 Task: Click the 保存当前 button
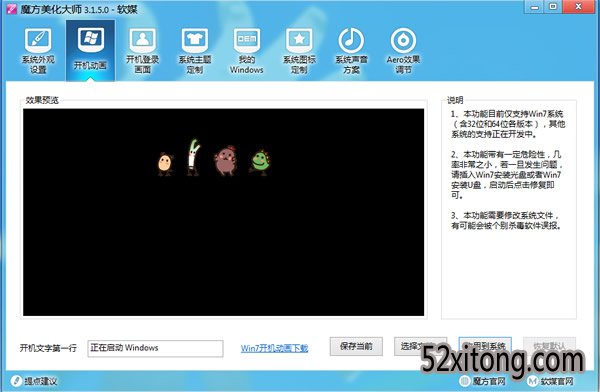pos(356,346)
